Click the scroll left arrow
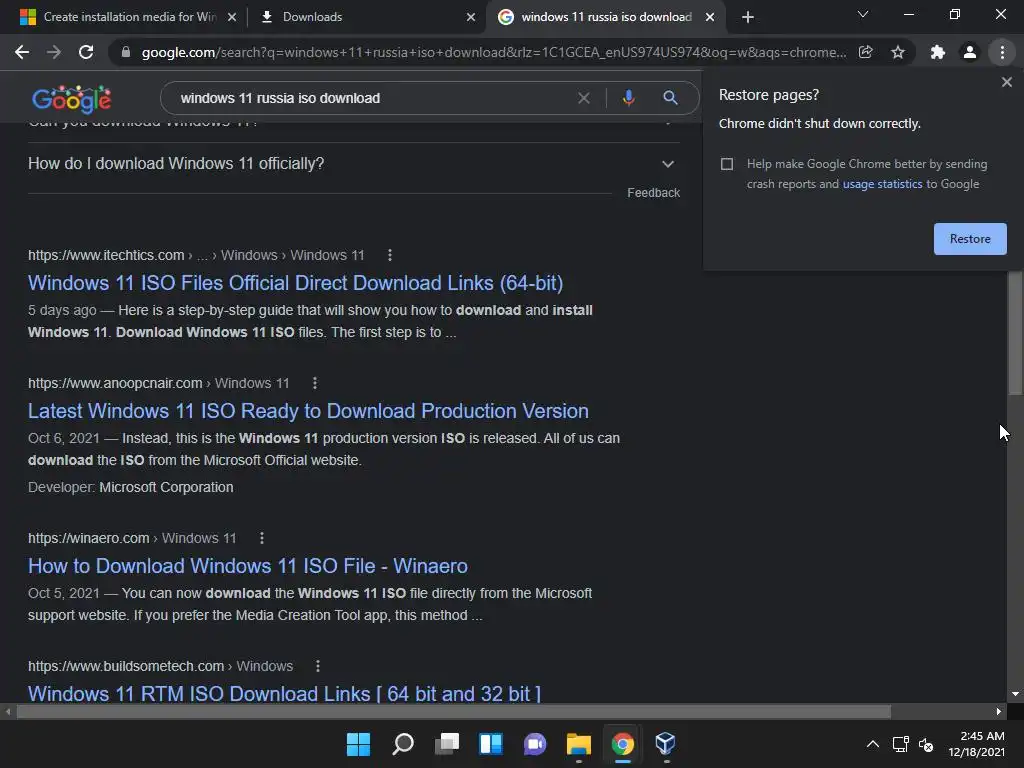 [x=8, y=712]
